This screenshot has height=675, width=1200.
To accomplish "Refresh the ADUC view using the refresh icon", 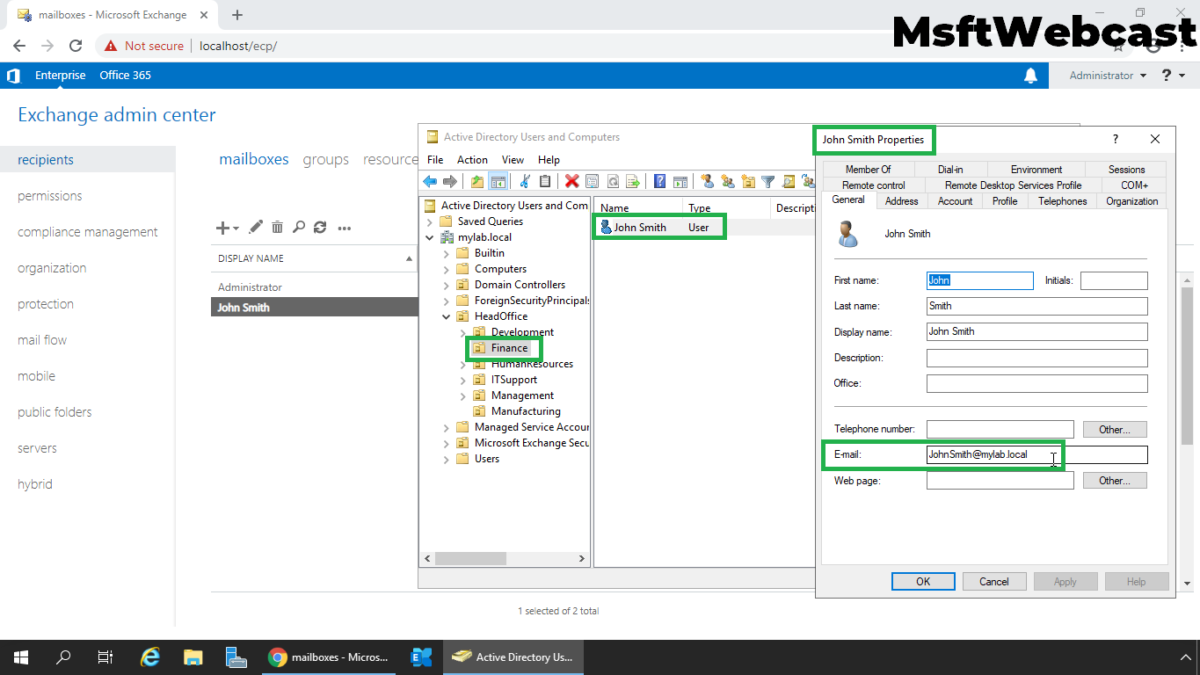I will [x=611, y=181].
